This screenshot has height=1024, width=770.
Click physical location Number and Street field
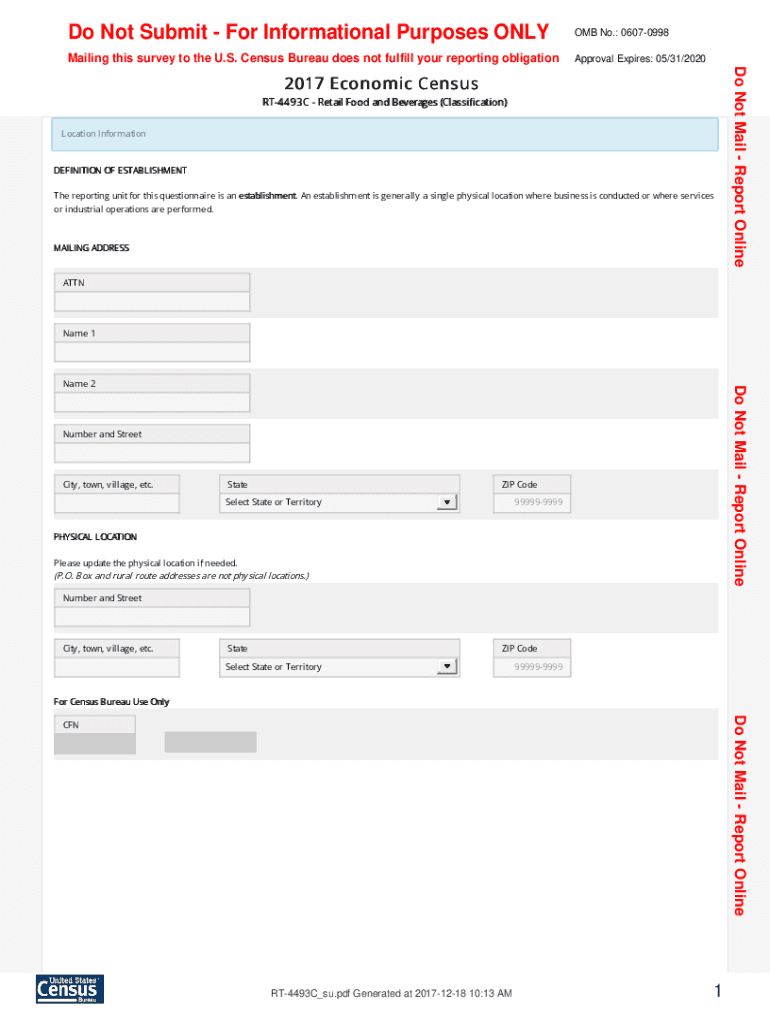point(152,617)
